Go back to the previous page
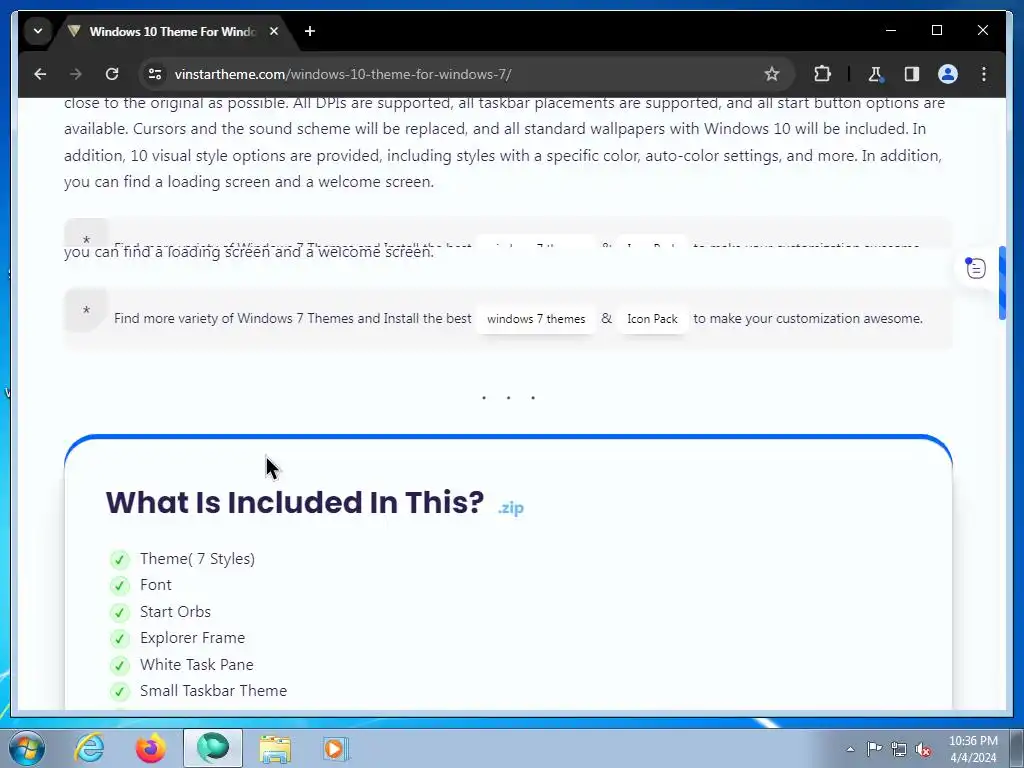 click(x=40, y=74)
